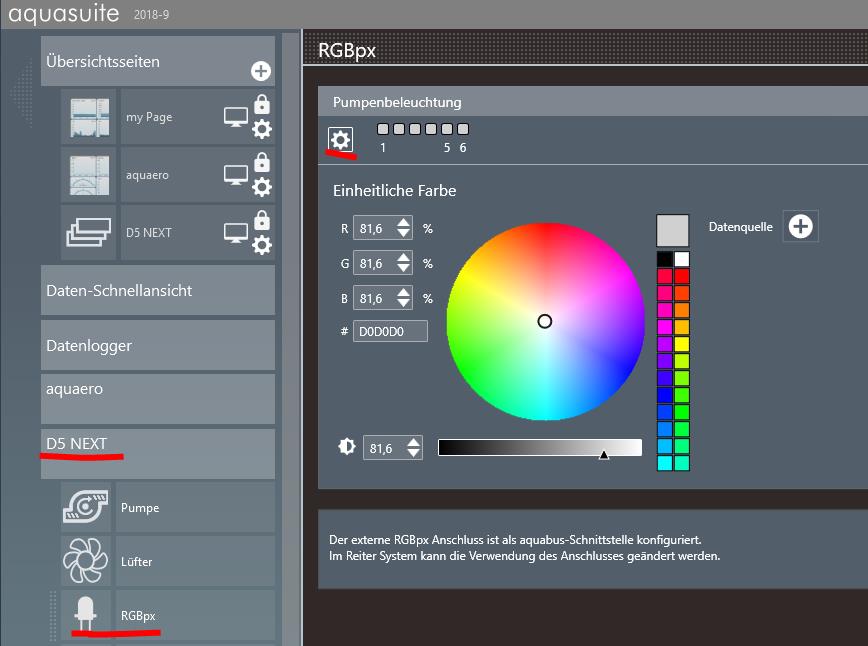
Task: Increase the R value with stepper
Action: point(403,223)
